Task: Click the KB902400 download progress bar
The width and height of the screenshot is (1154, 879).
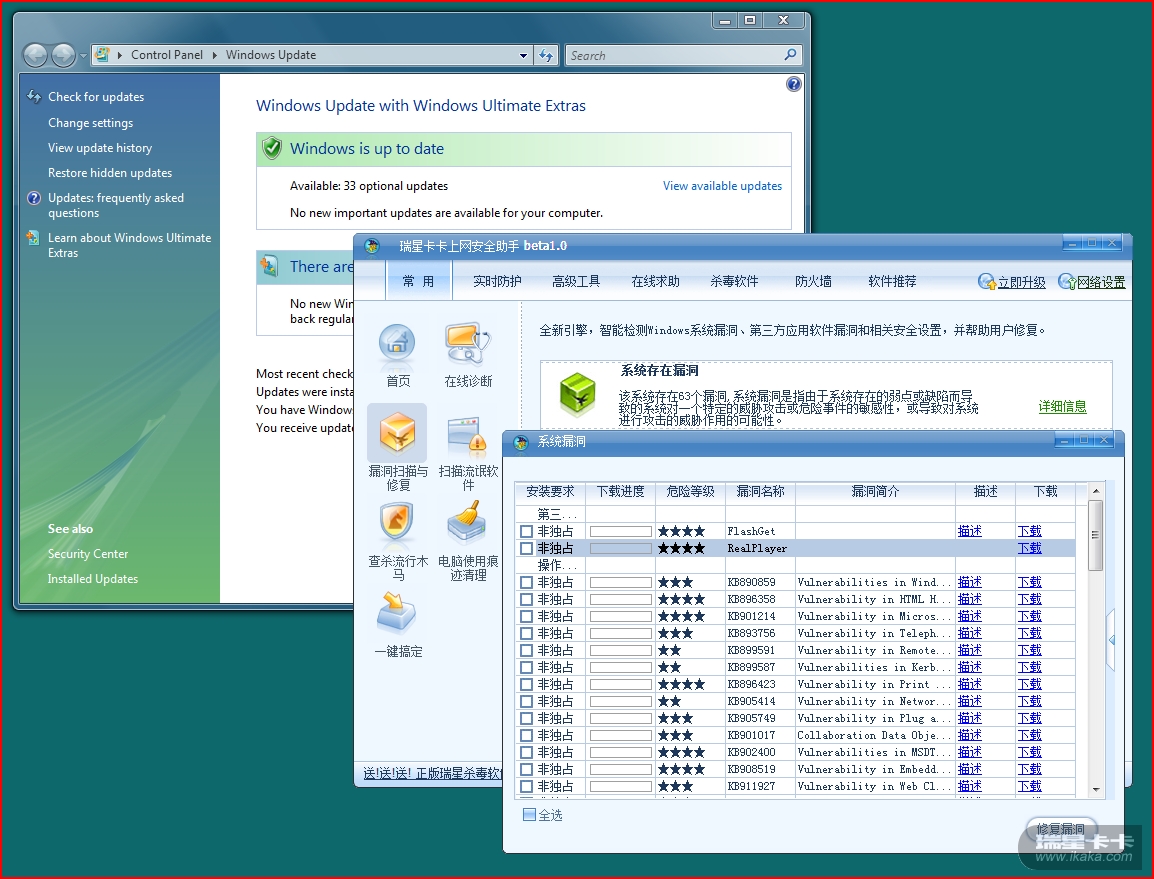Action: (620, 752)
